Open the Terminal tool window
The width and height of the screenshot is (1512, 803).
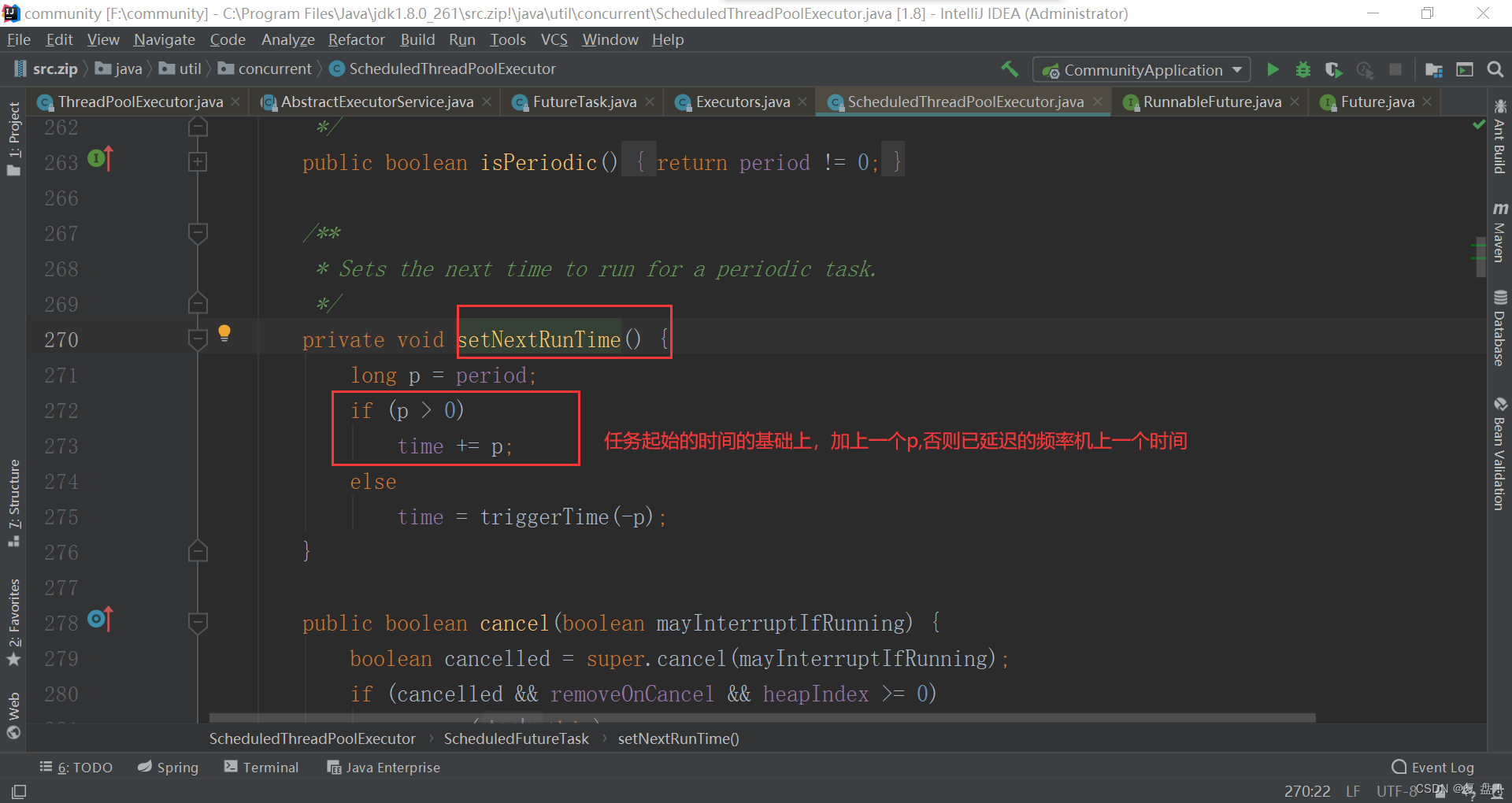pyautogui.click(x=261, y=767)
